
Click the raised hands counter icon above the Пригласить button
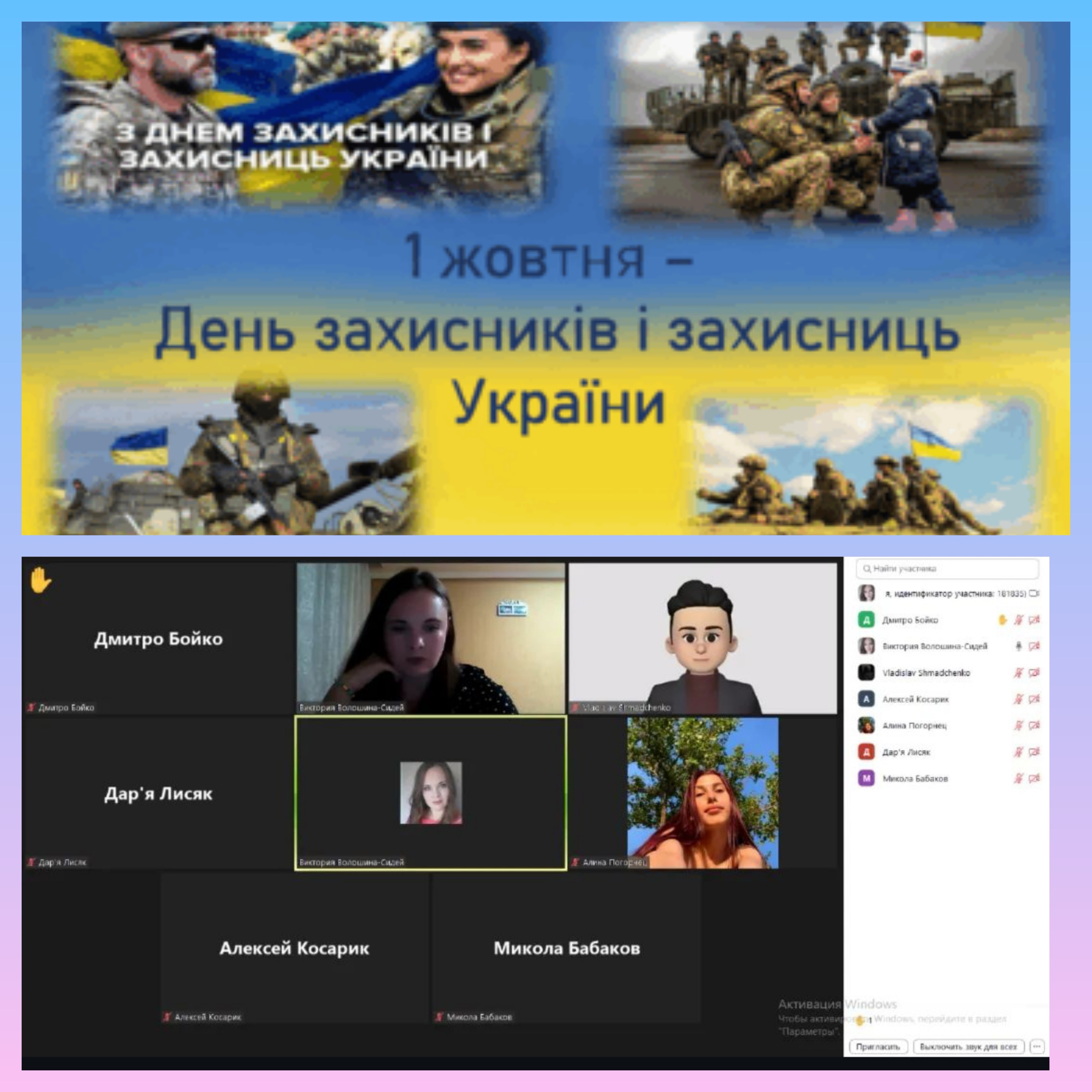point(861,1020)
